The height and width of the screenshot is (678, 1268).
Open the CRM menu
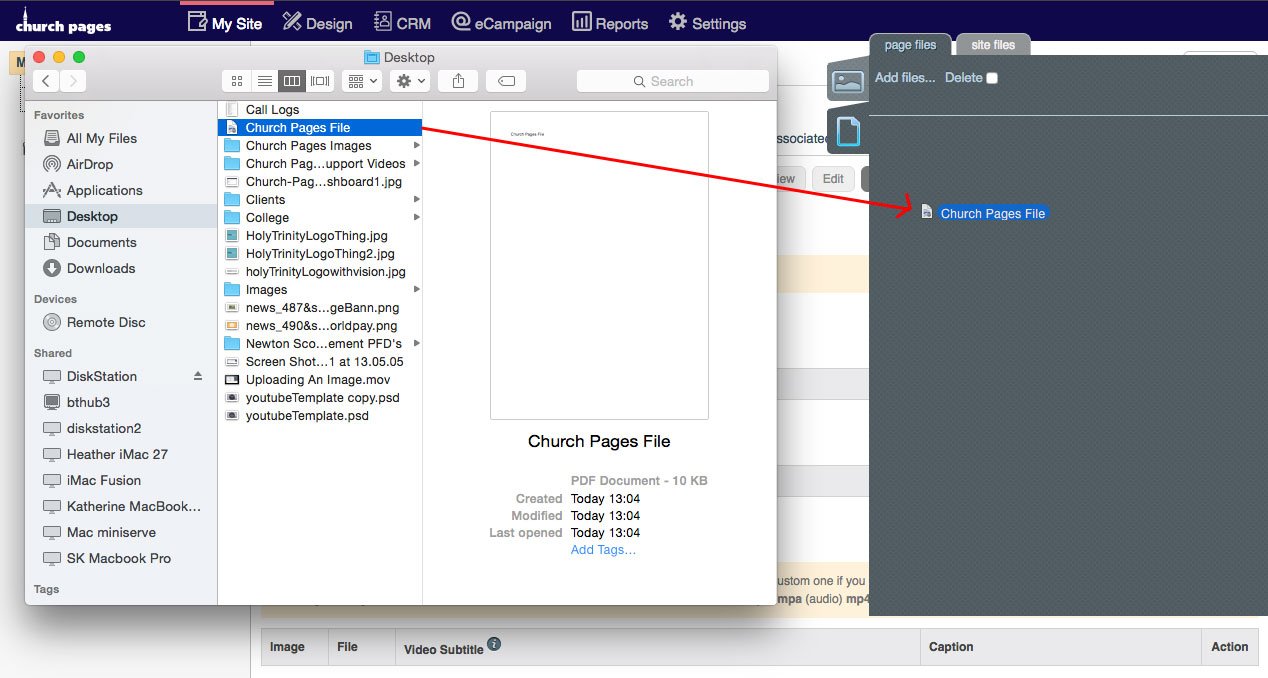pyautogui.click(x=402, y=23)
